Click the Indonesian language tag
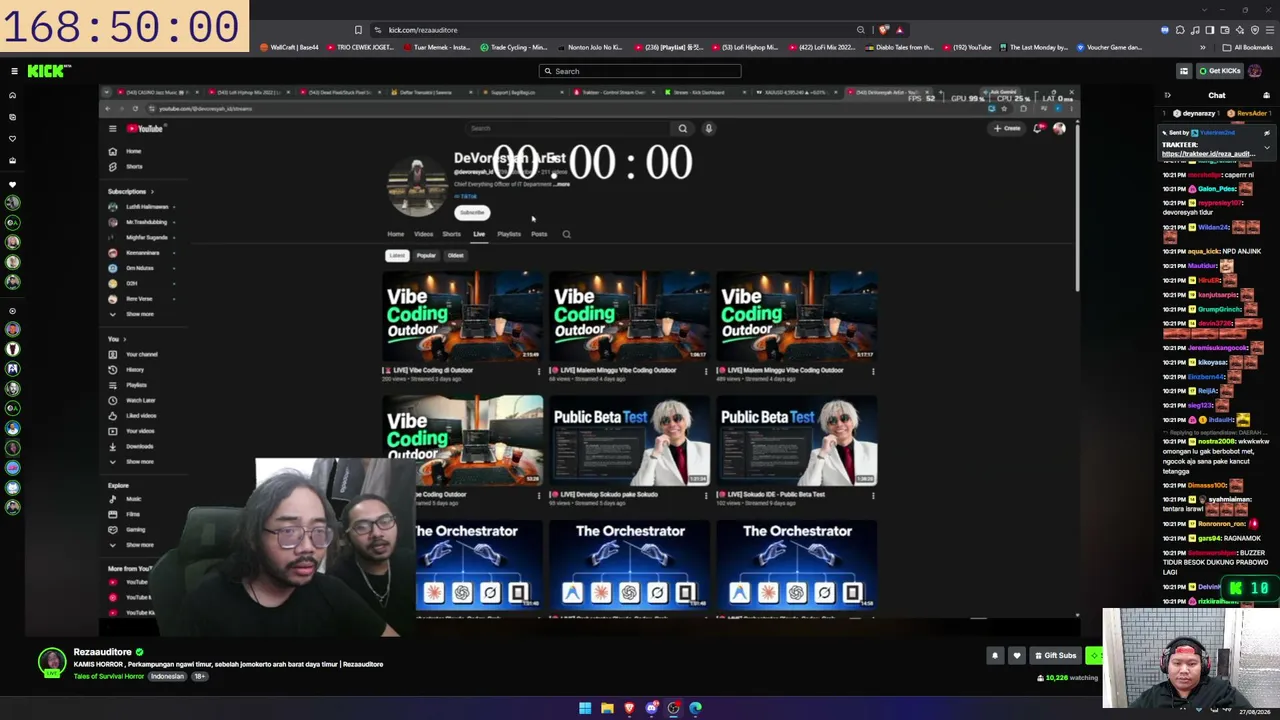Image resolution: width=1280 pixels, height=720 pixels. click(168, 677)
